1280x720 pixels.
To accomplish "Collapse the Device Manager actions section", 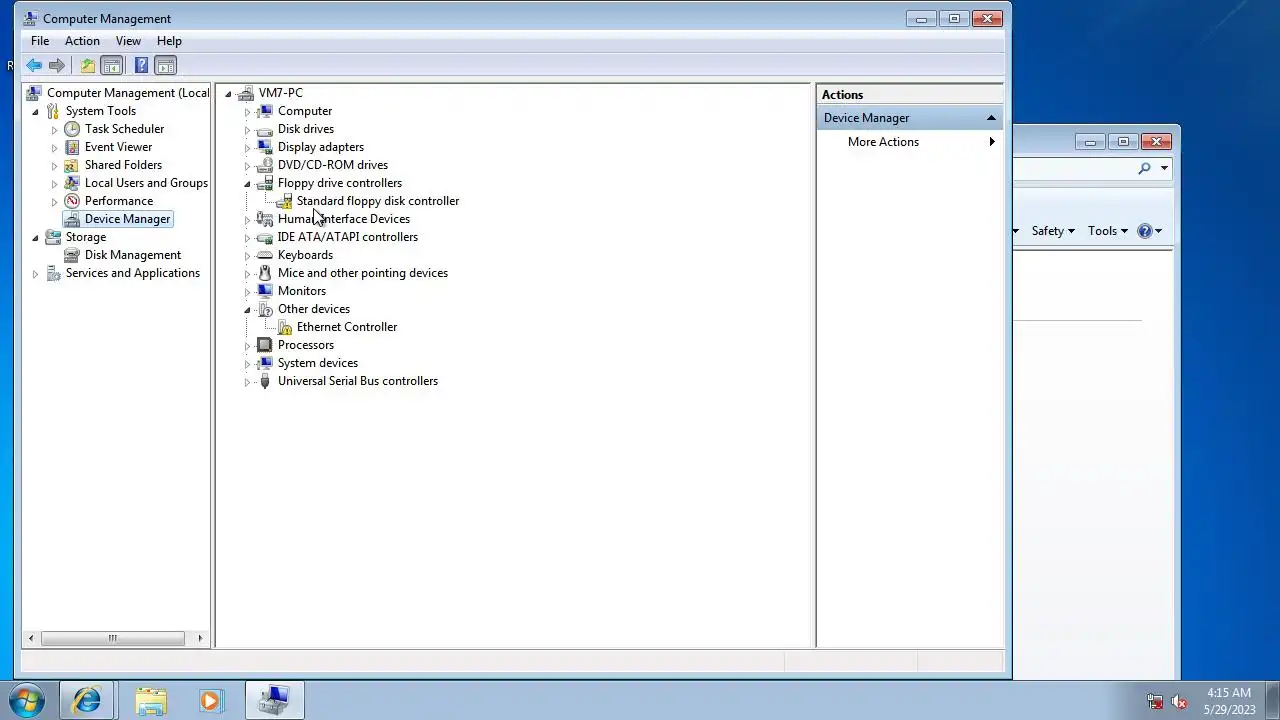I will pos(991,118).
